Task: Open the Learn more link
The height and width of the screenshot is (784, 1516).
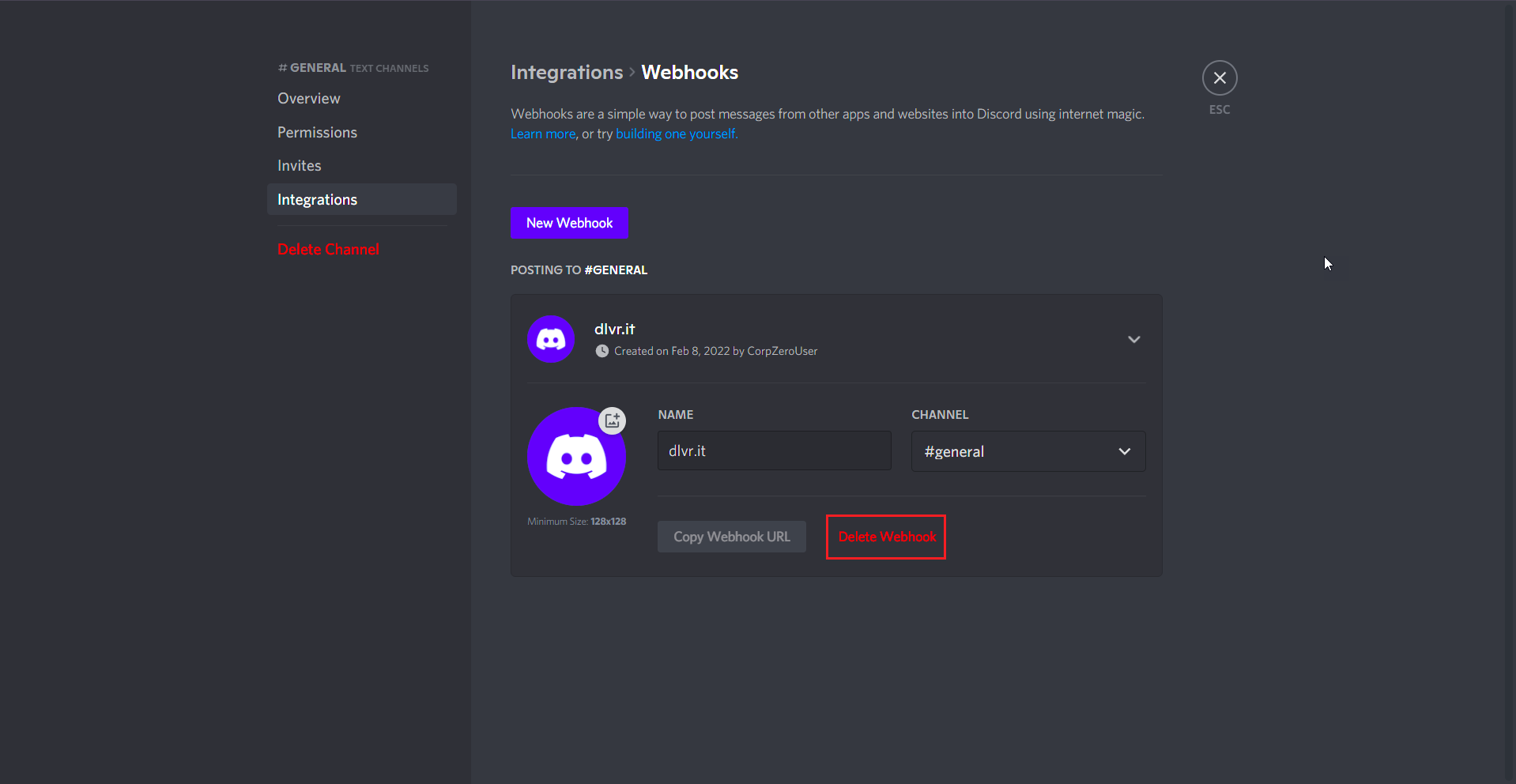Action: coord(543,134)
